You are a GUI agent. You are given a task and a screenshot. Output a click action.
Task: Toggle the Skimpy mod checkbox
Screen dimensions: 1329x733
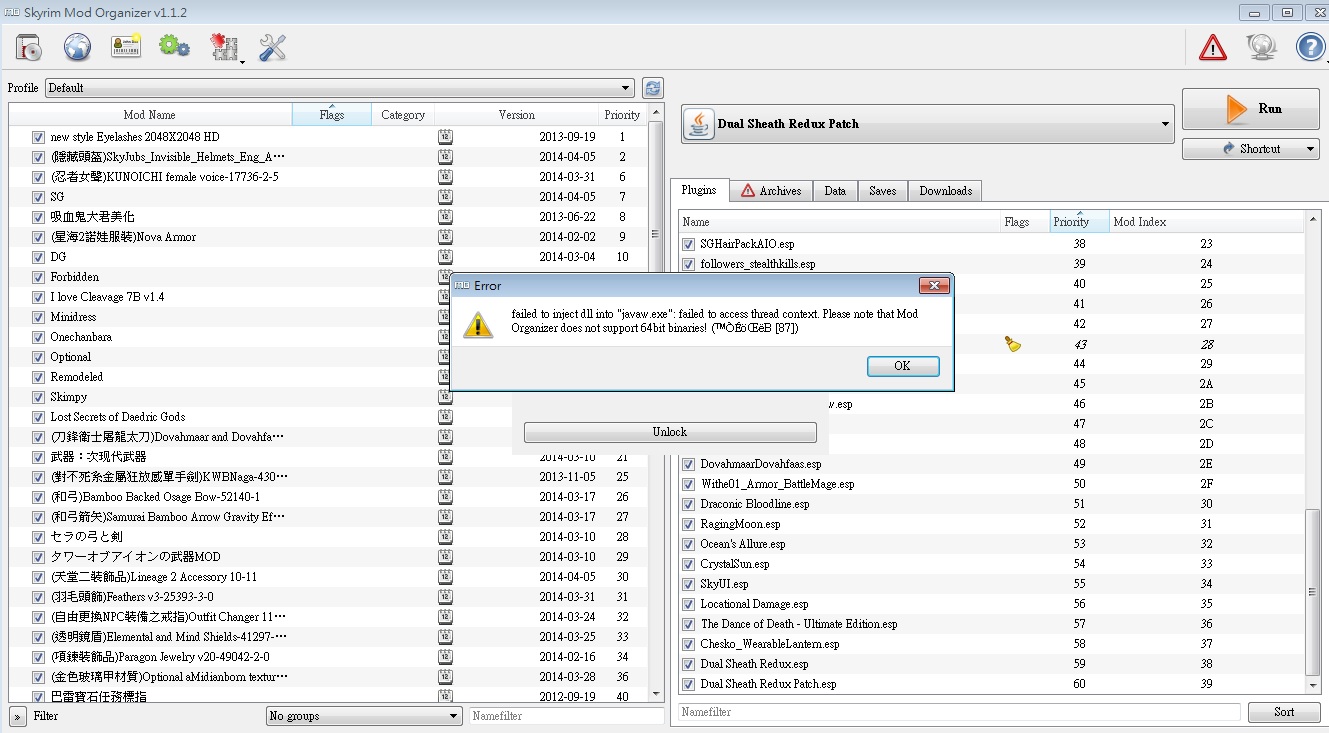point(38,397)
